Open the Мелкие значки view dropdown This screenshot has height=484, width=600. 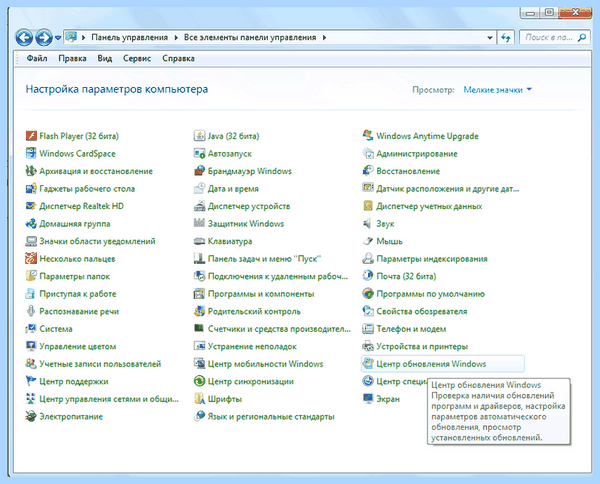pyautogui.click(x=497, y=90)
